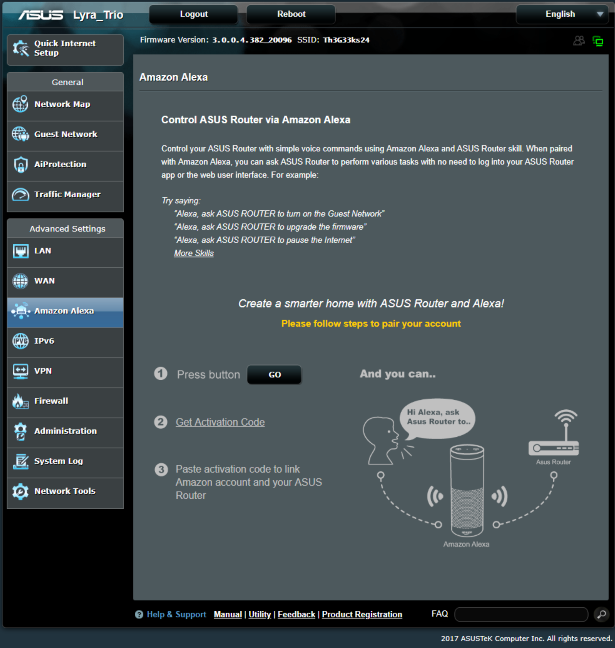
Task: Open the Get Activation Code link
Action: [220, 422]
